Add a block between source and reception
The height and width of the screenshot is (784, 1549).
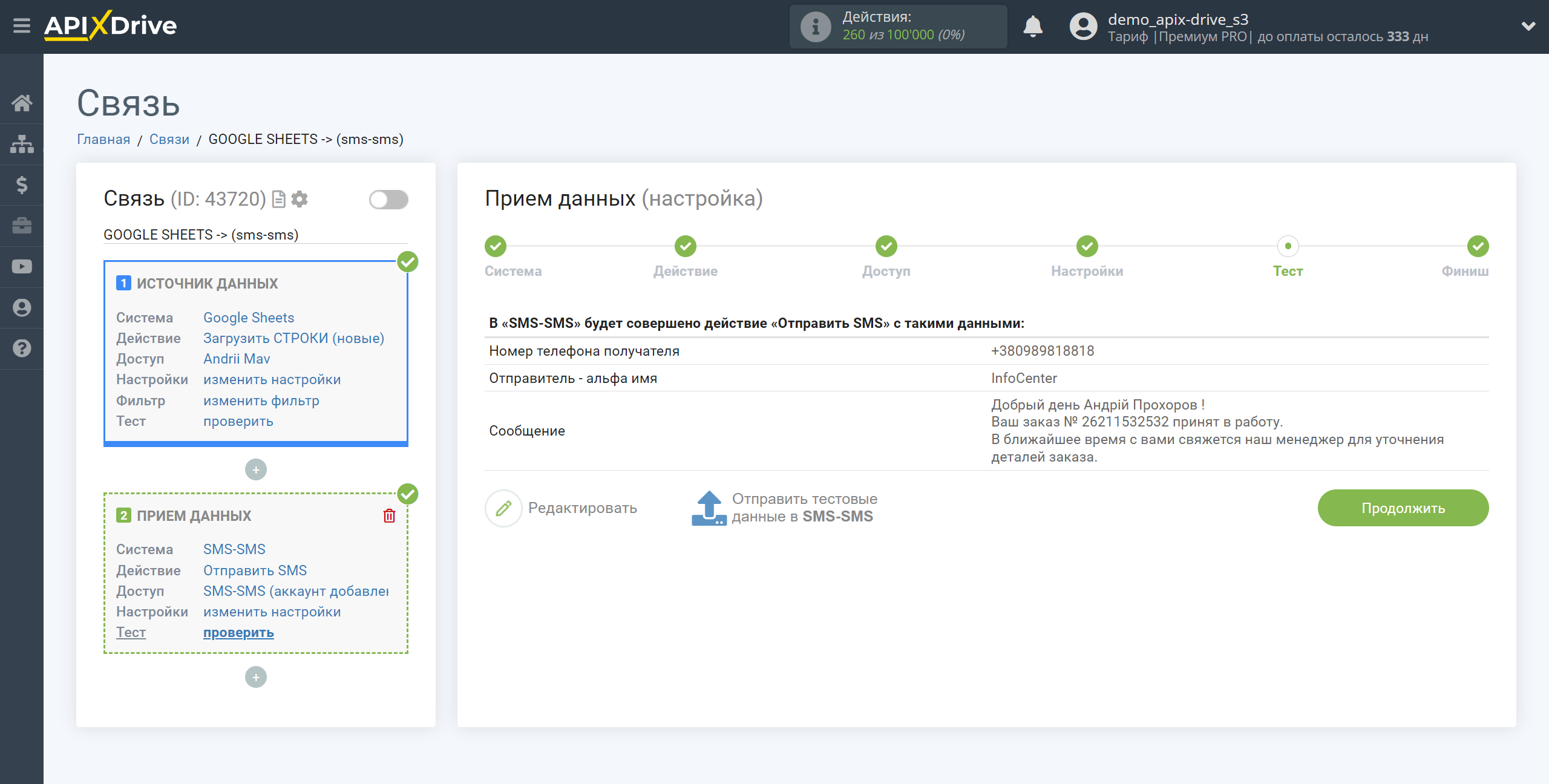(256, 469)
